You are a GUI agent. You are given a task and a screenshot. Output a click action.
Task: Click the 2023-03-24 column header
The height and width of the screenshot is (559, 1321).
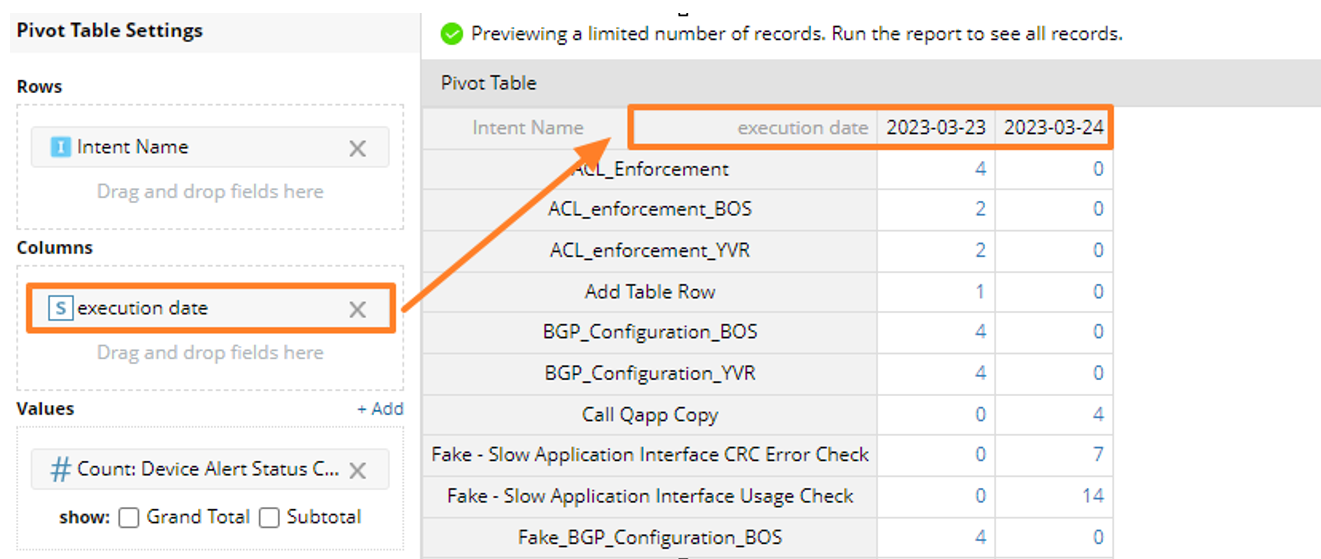(x=1054, y=127)
